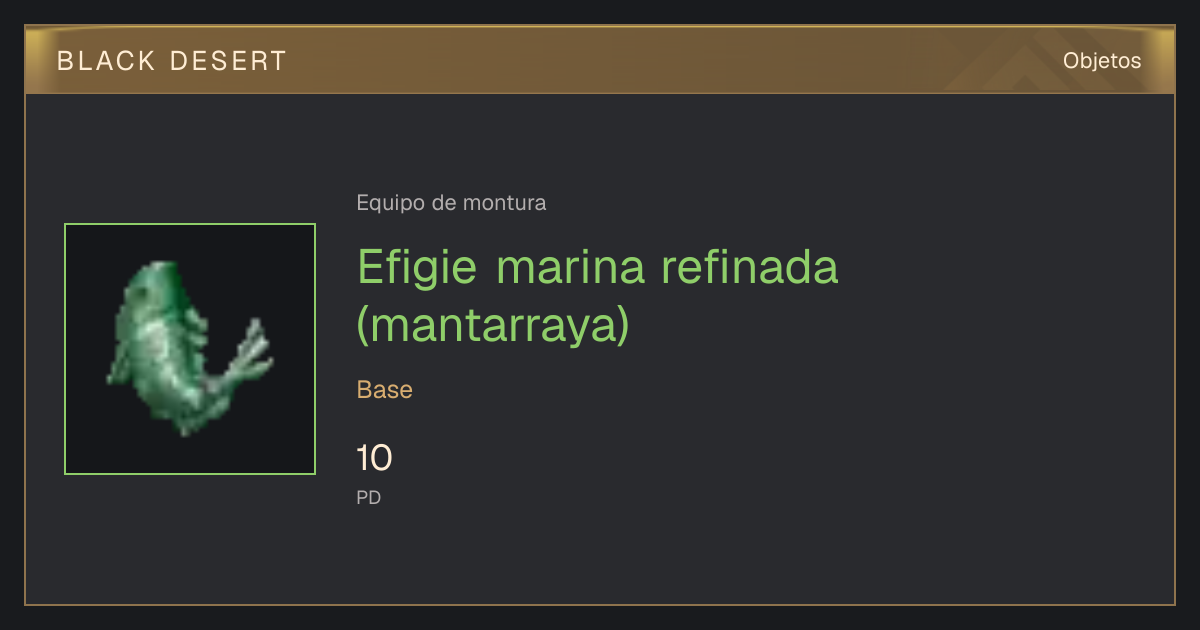Click the (mantarraya) text in the item name
This screenshot has height=630, width=1200.
pos(494,325)
